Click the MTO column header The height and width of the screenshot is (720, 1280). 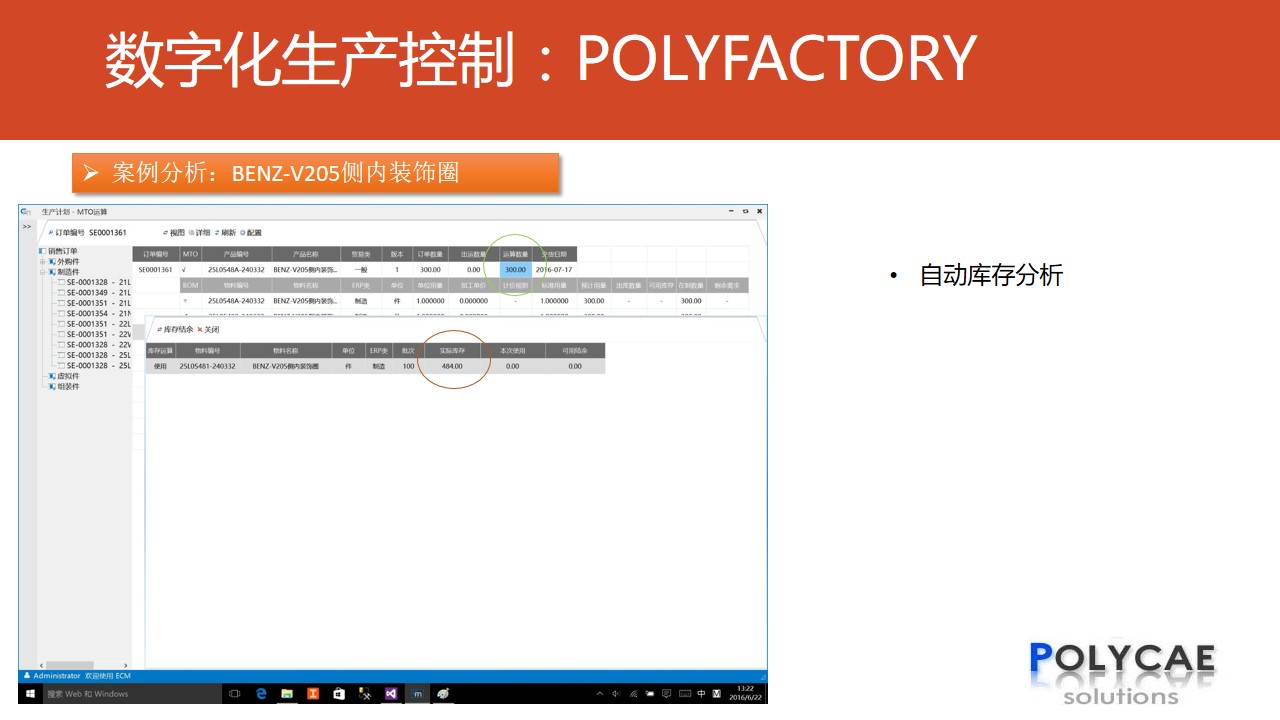(x=191, y=255)
